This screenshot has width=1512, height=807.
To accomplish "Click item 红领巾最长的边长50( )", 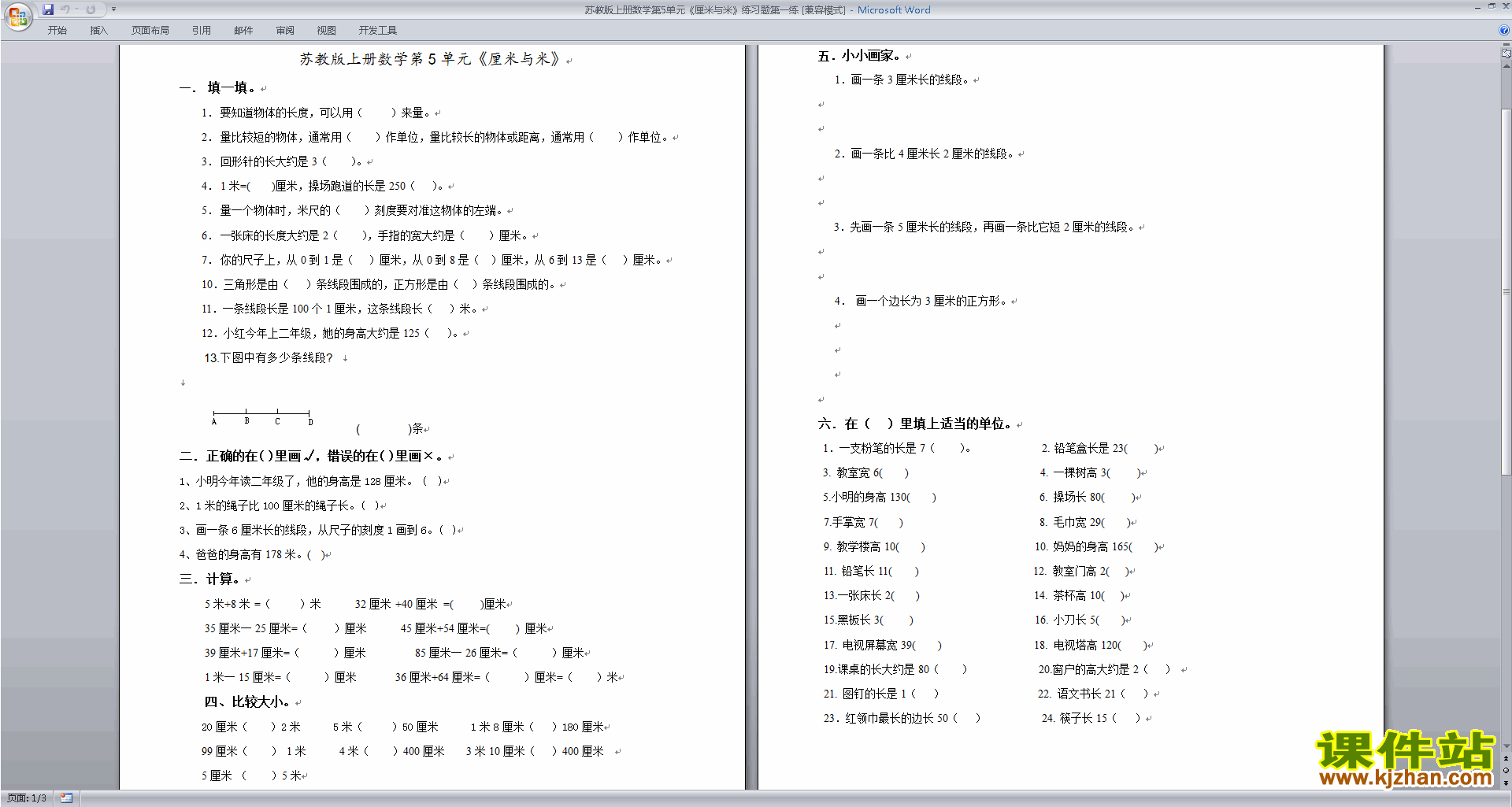I will pos(902,718).
